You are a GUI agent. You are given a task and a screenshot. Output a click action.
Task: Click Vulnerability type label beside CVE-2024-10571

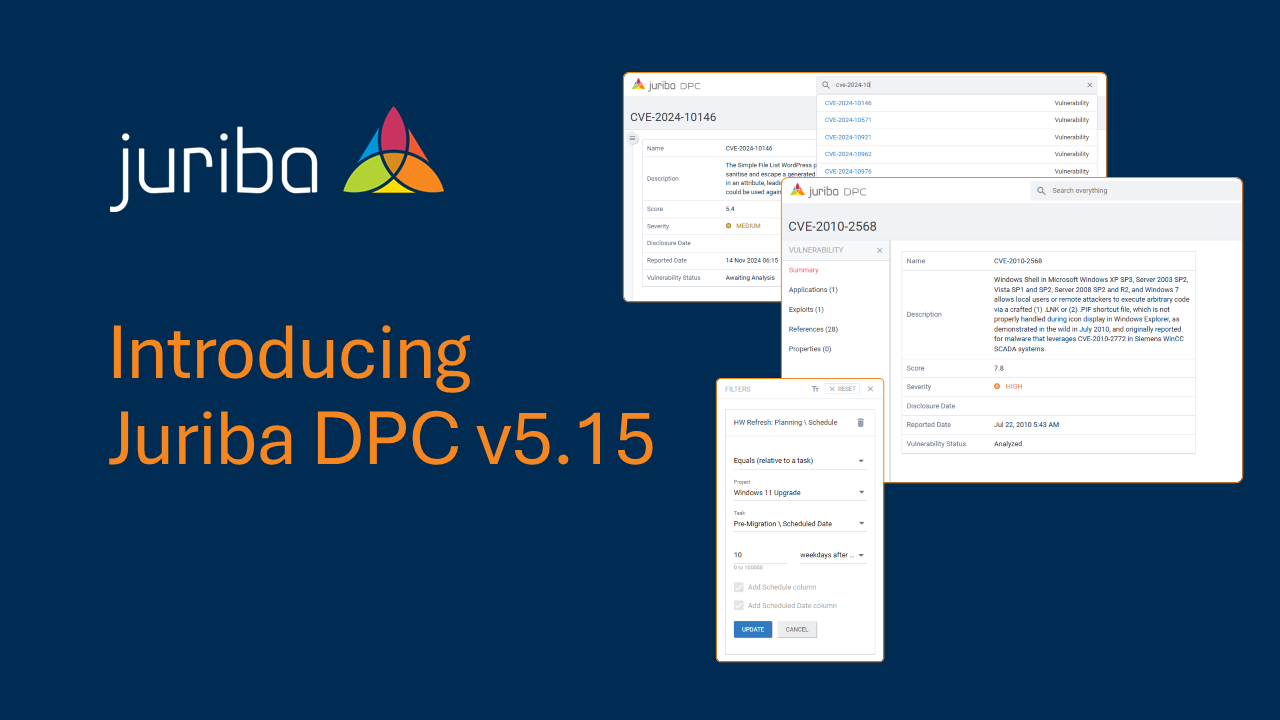pyautogui.click(x=1071, y=120)
